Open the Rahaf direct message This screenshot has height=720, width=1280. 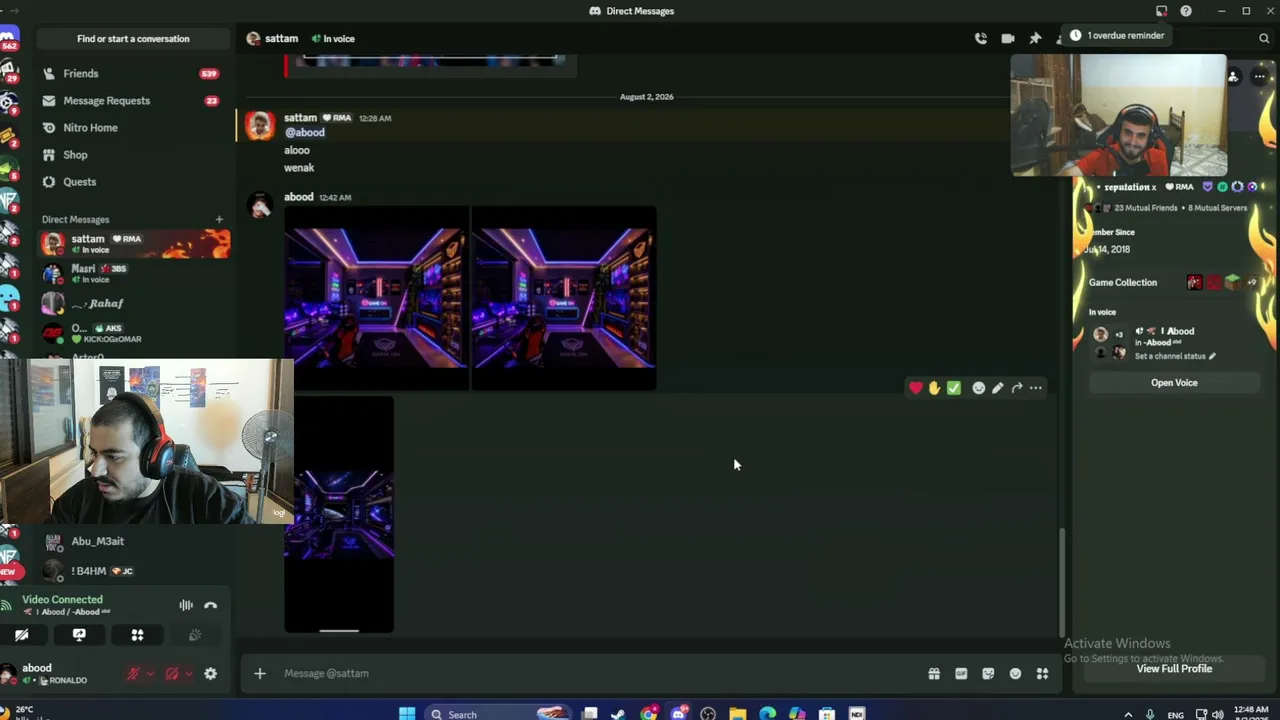[x=134, y=303]
